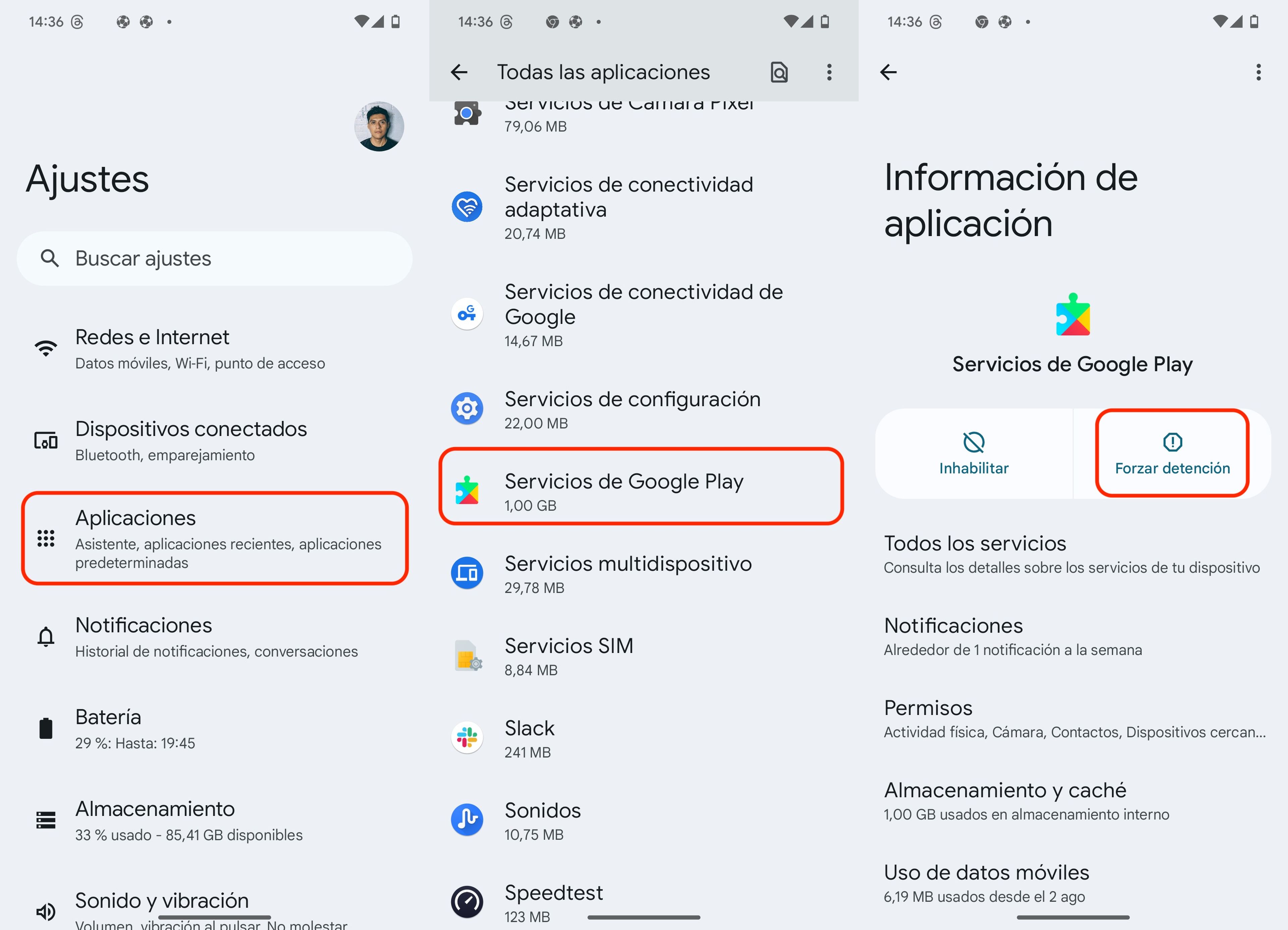The height and width of the screenshot is (930, 1288).
Task: Open the Aplicaciones settings entry
Action: tap(215, 538)
